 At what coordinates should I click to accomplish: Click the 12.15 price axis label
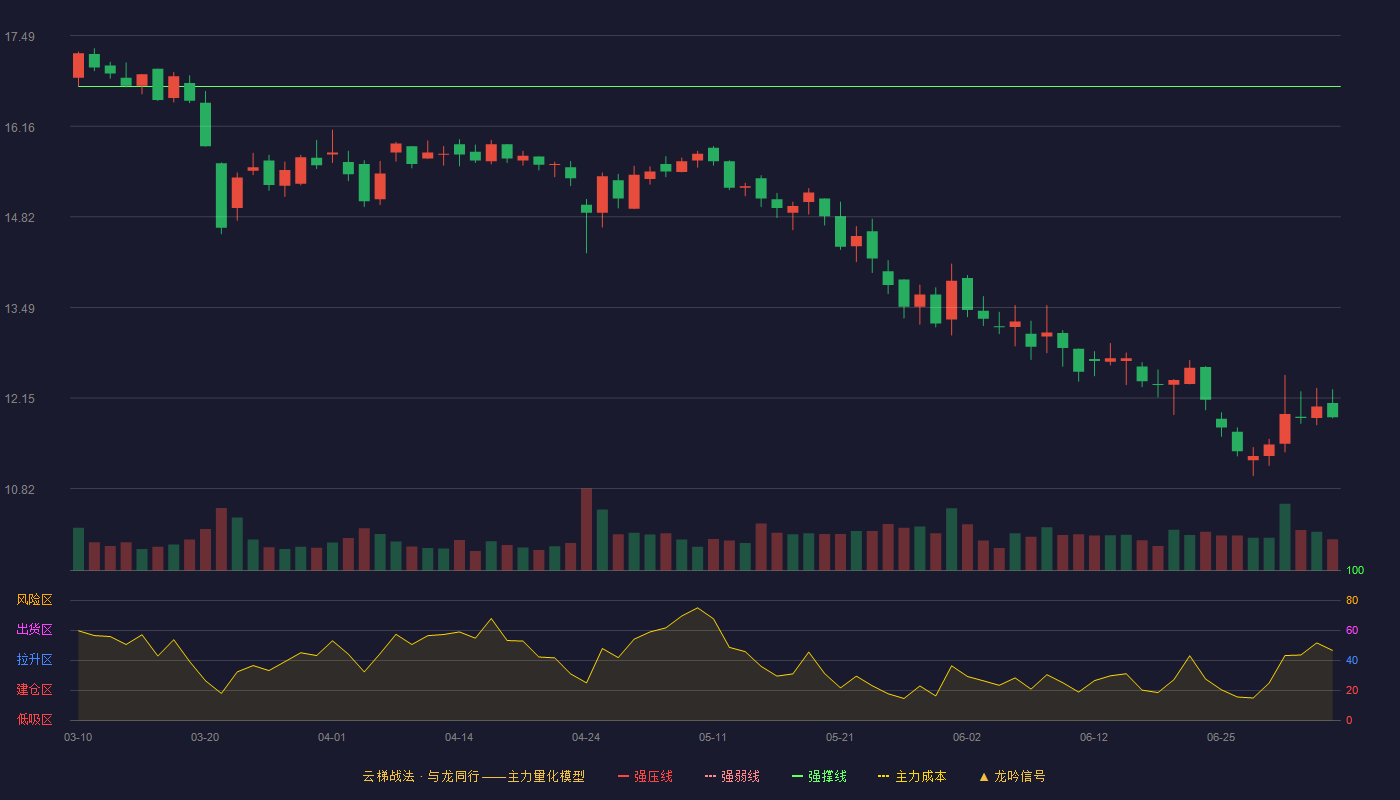point(19,399)
